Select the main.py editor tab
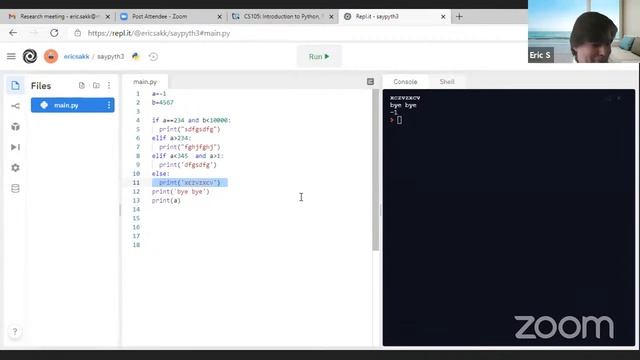This screenshot has width=640, height=360. (145, 82)
